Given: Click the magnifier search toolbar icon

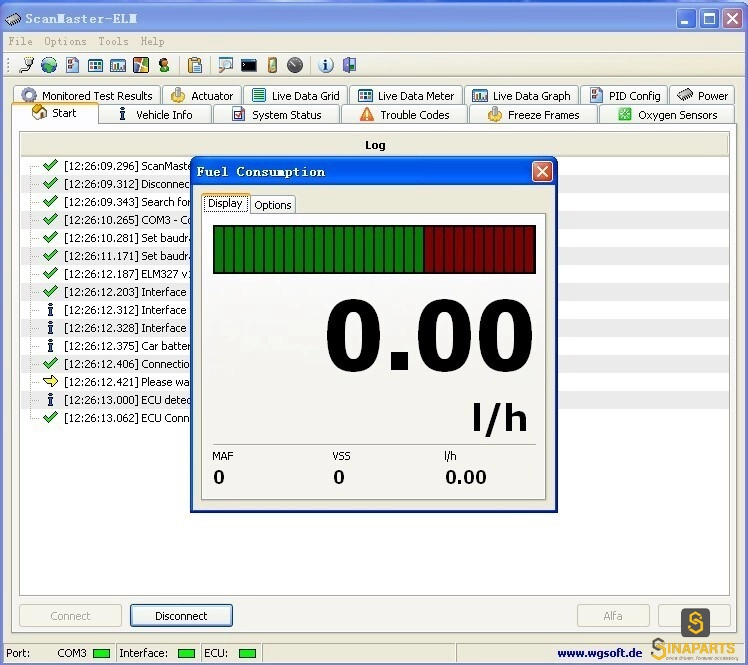Looking at the screenshot, I should (226, 65).
